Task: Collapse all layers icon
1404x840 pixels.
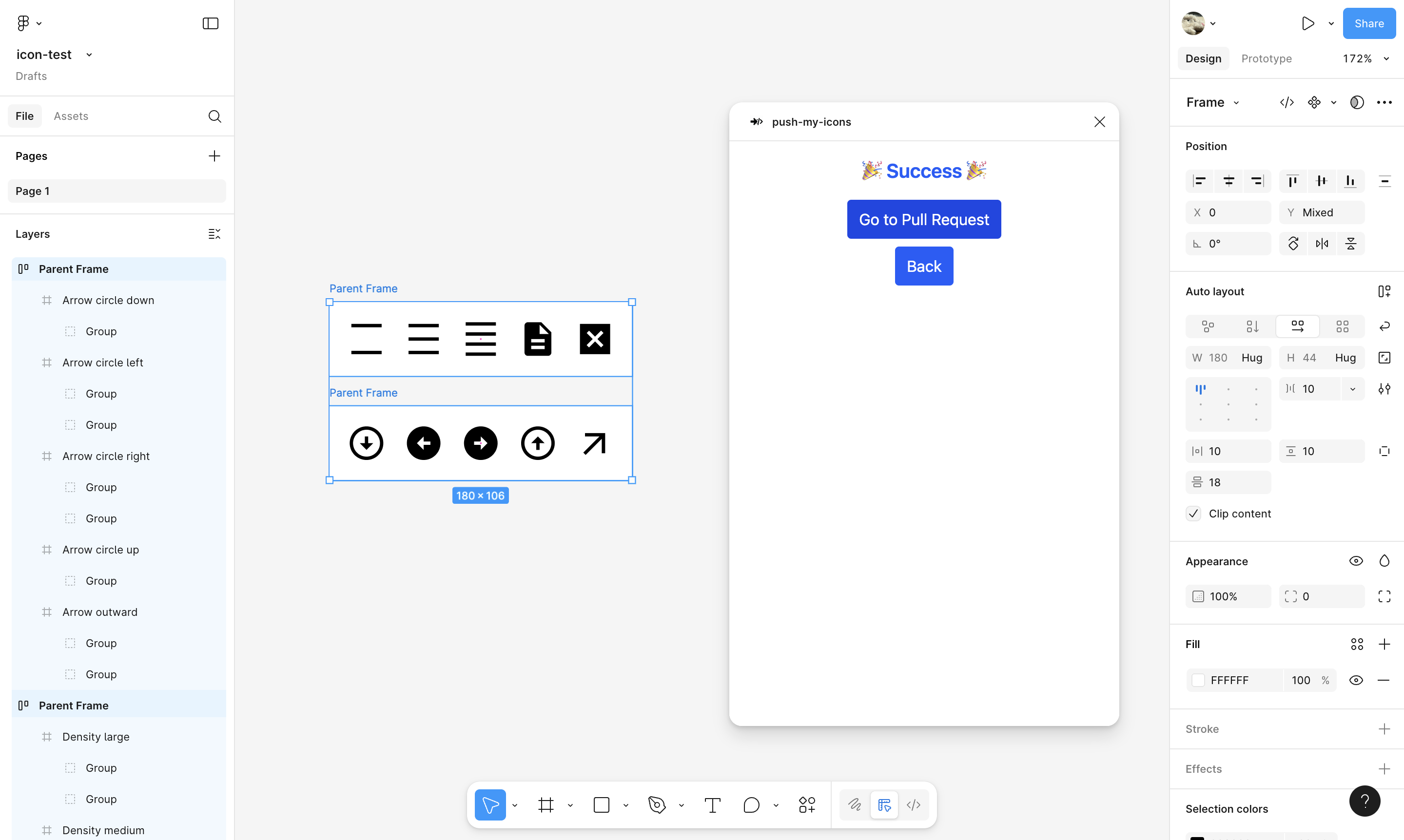Action: 214,234
